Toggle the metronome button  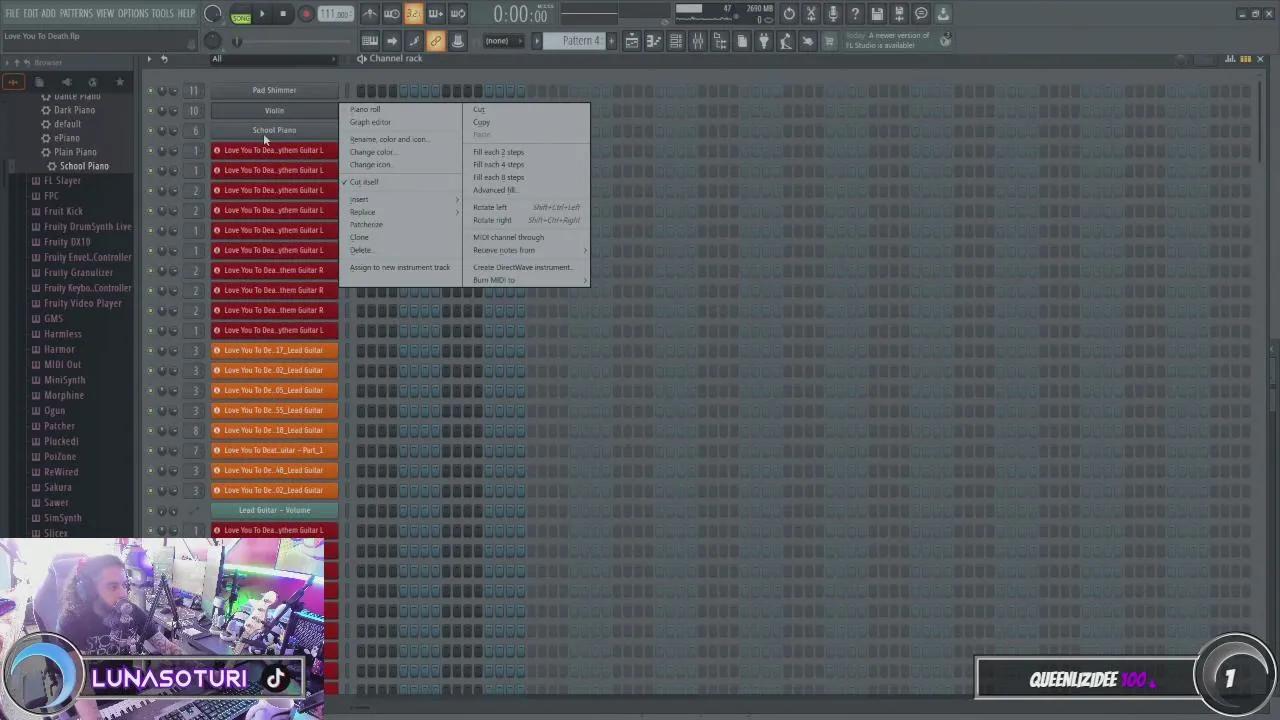[x=369, y=14]
